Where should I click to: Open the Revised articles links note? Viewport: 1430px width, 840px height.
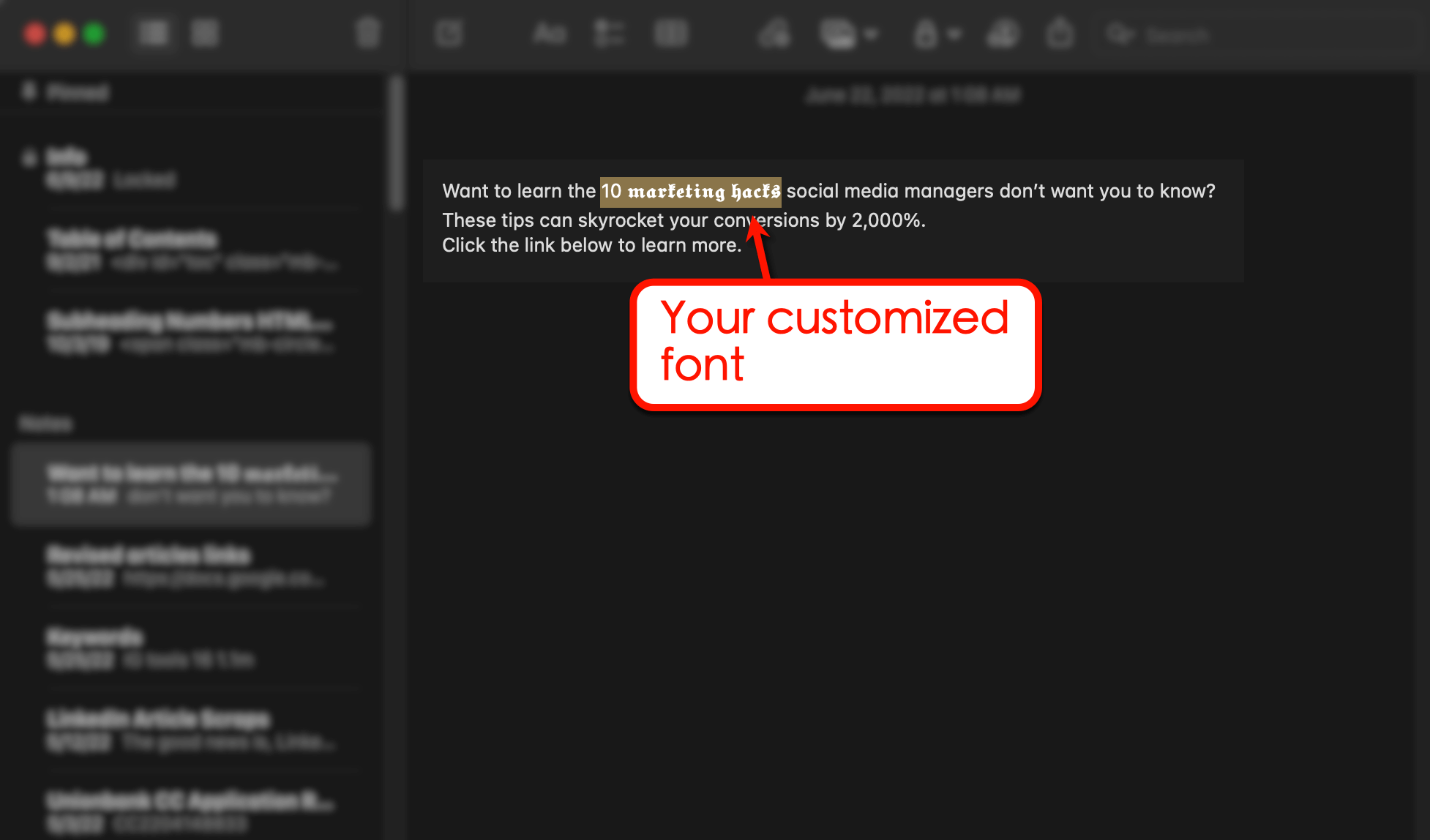(190, 566)
